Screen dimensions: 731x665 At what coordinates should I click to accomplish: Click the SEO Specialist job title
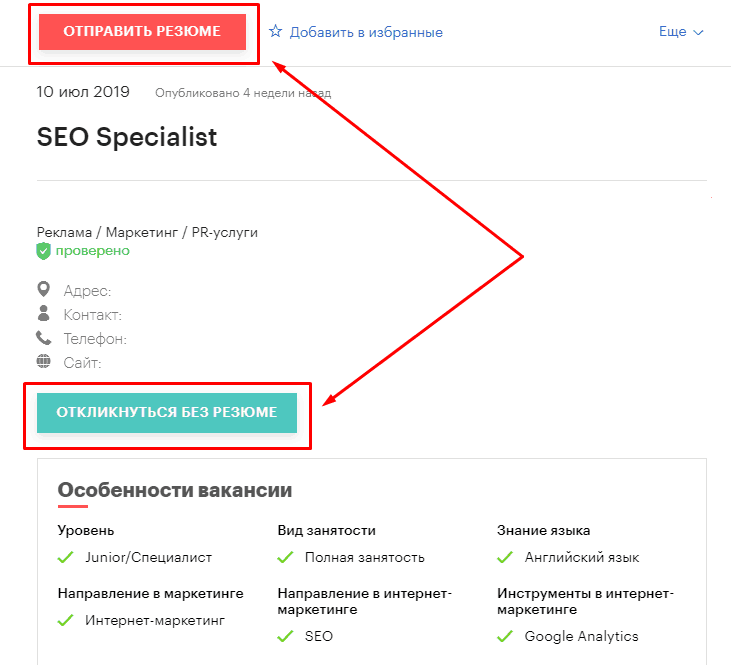point(127,137)
